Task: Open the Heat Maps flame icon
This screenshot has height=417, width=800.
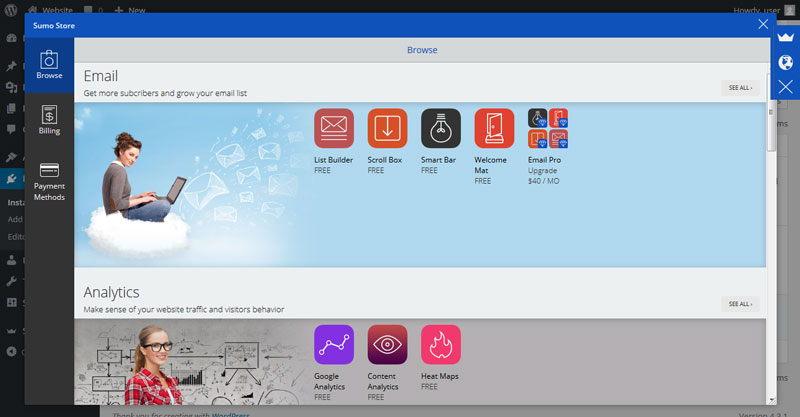Action: [x=441, y=345]
